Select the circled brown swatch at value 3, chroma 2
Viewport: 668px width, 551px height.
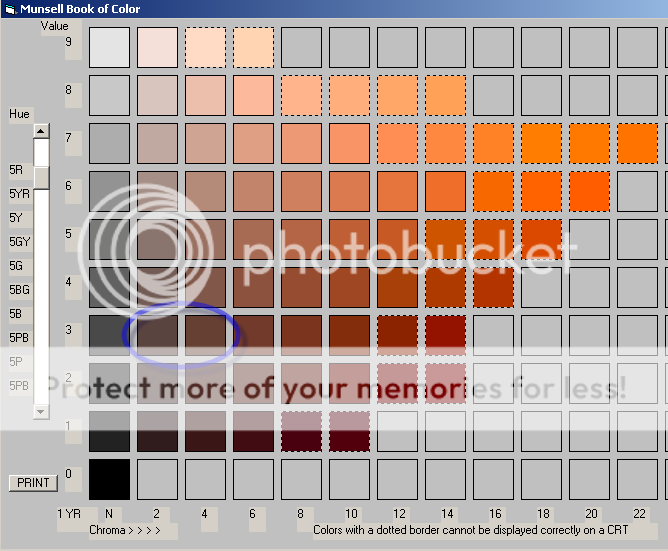(157, 334)
